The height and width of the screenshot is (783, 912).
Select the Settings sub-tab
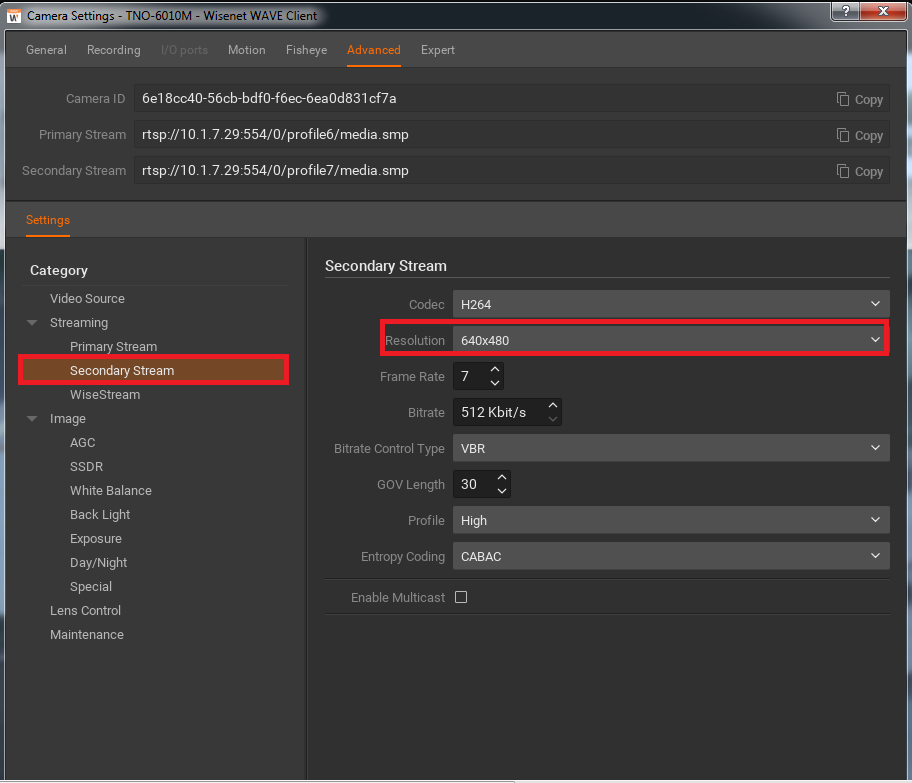(x=48, y=220)
